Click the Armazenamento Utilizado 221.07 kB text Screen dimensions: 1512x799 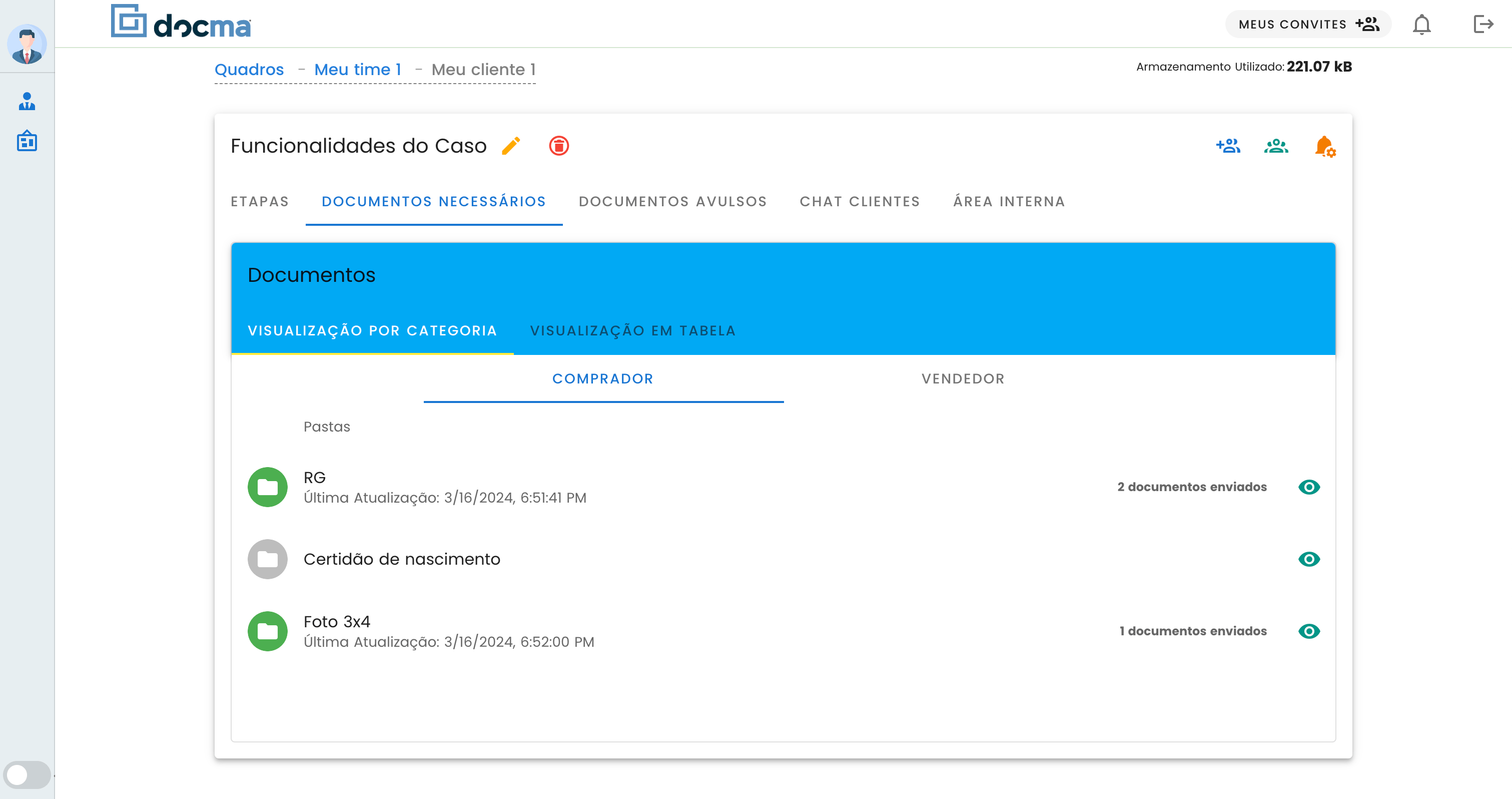[x=1244, y=67]
